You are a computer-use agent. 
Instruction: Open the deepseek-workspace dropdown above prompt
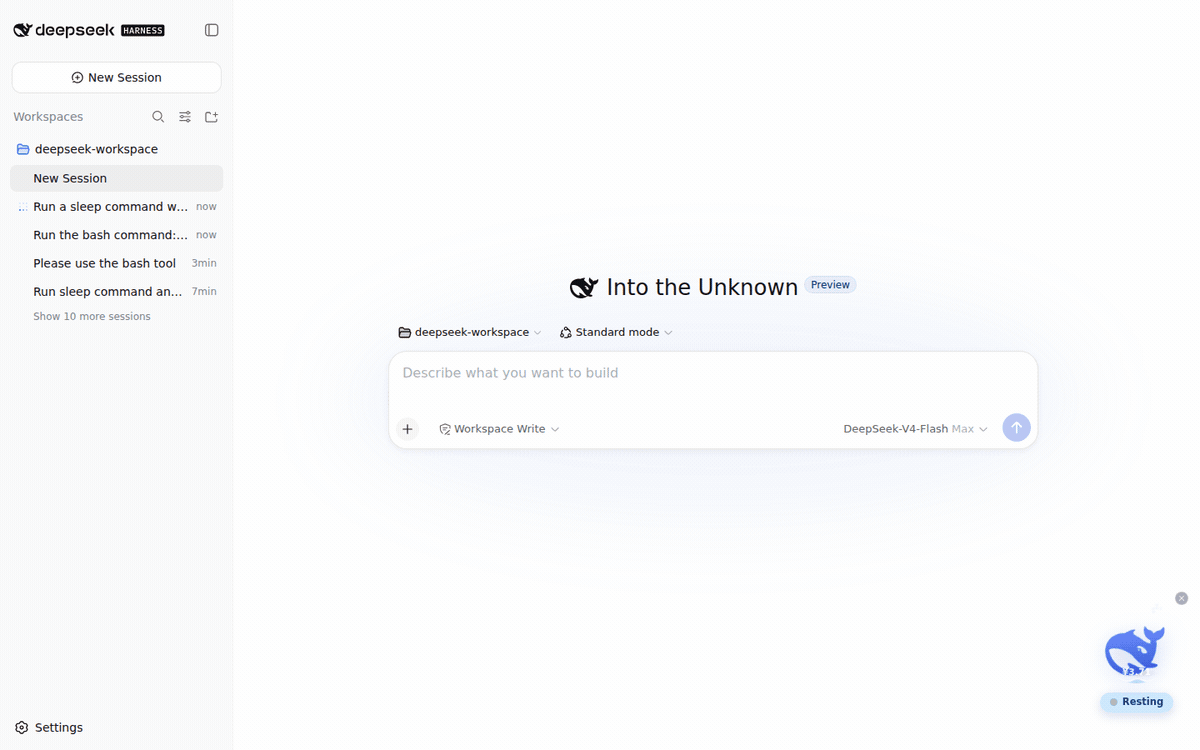click(x=470, y=332)
